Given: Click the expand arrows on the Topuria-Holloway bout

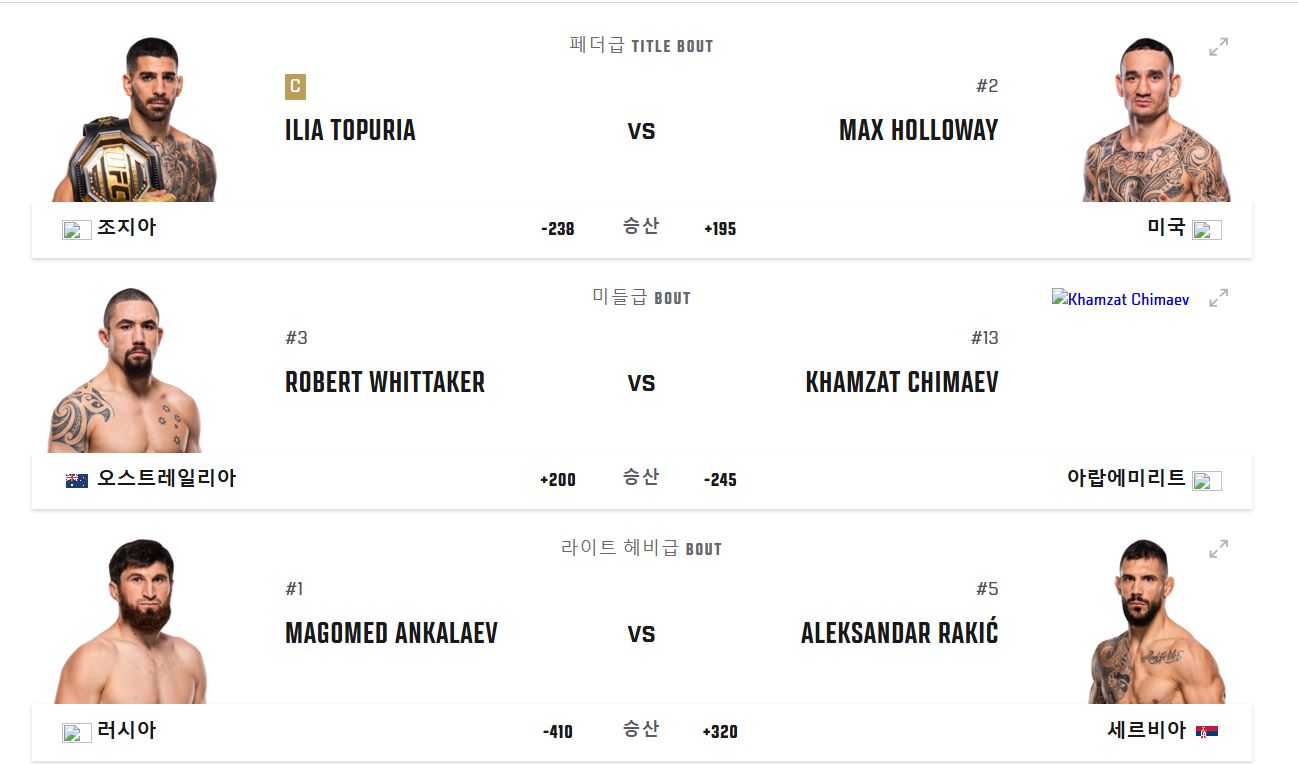Looking at the screenshot, I should tap(1218, 45).
